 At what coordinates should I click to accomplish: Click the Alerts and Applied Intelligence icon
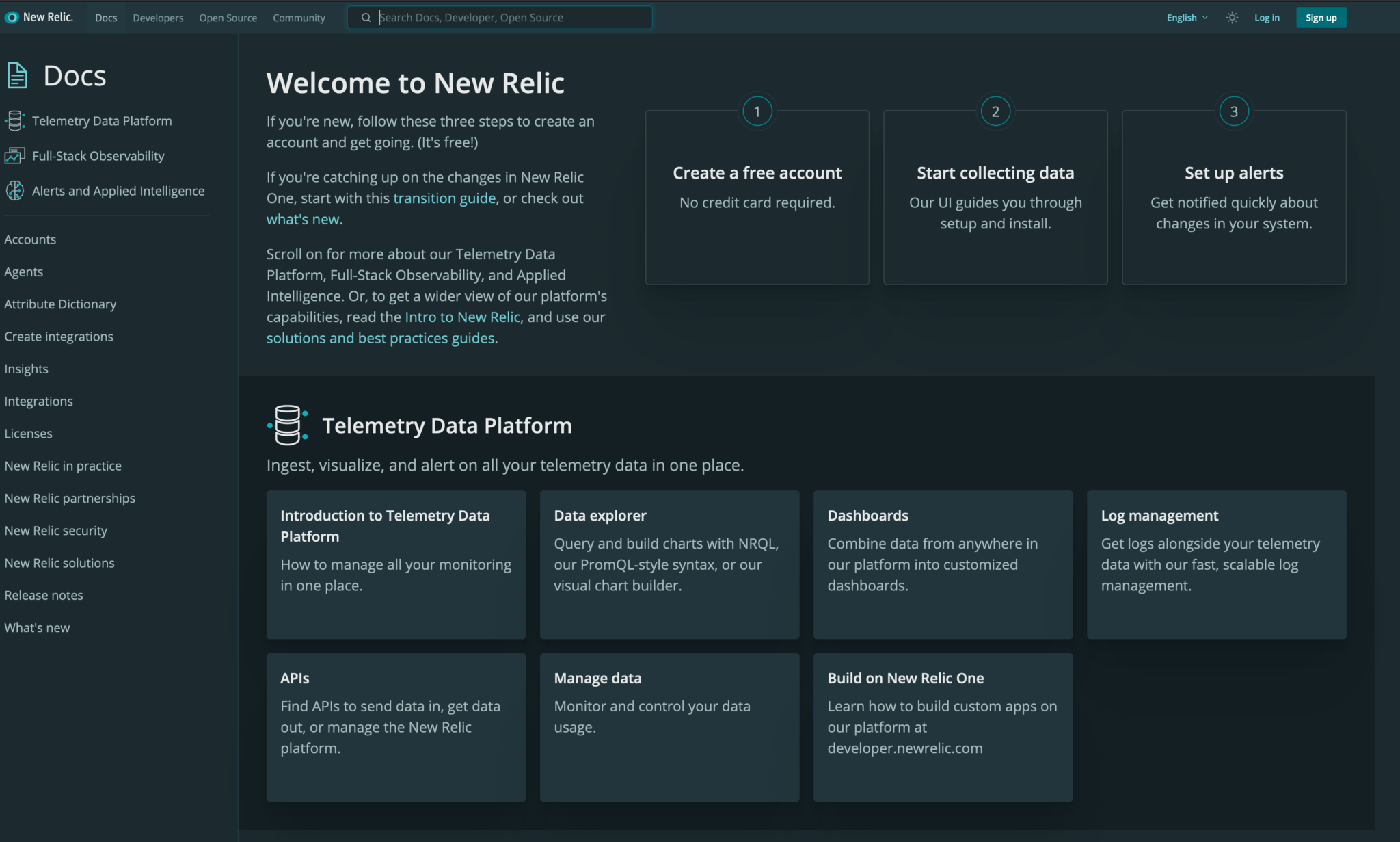(15, 191)
